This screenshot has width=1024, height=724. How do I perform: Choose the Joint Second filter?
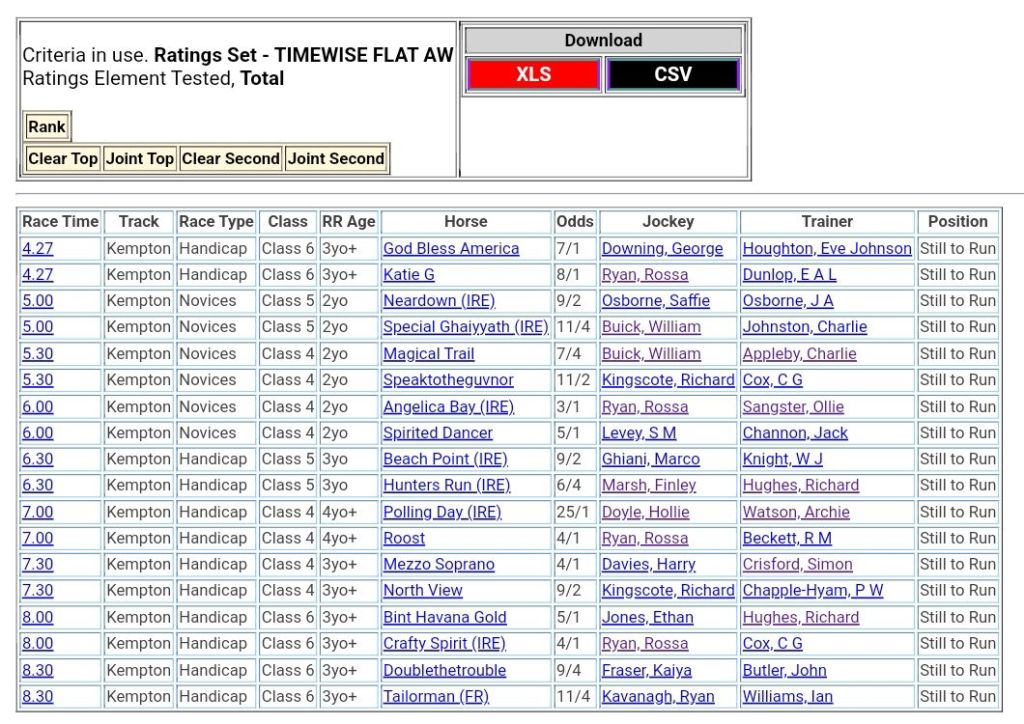tap(336, 158)
